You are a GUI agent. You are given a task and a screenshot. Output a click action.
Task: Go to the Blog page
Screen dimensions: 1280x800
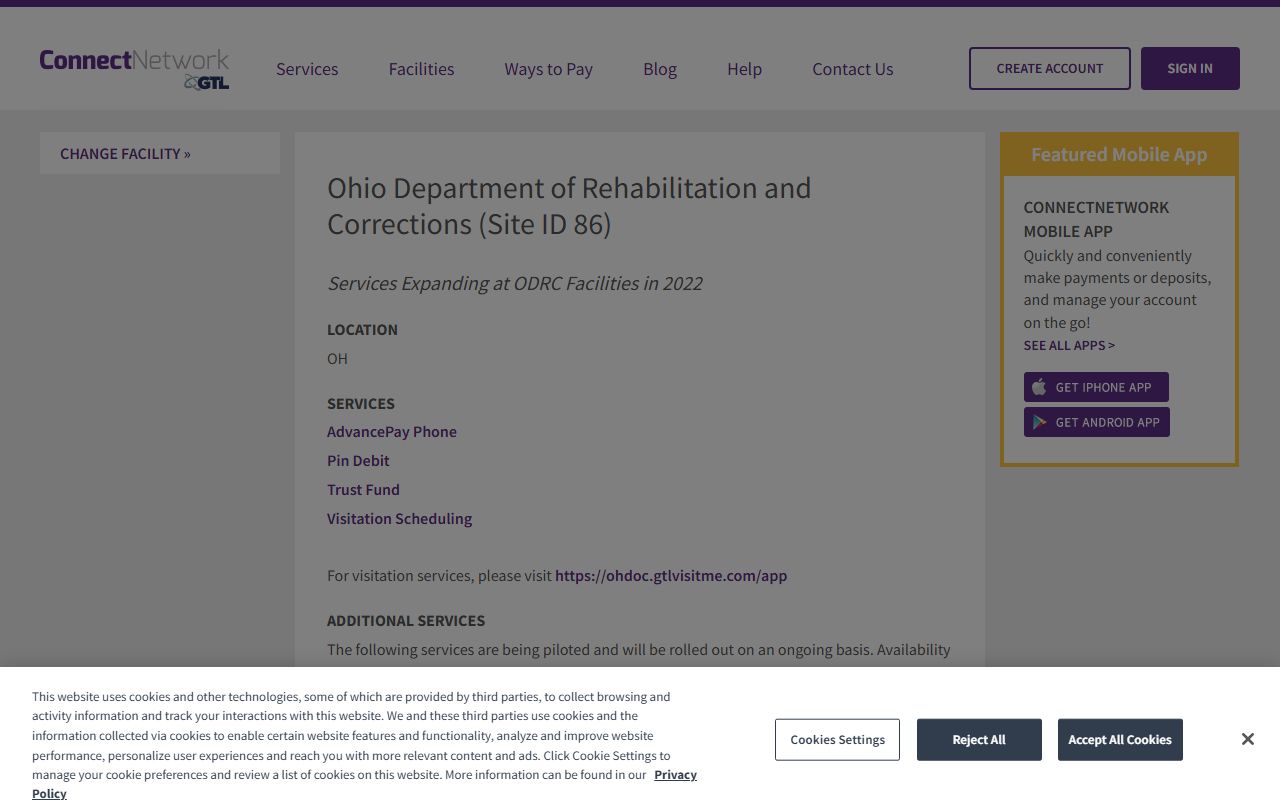point(660,69)
